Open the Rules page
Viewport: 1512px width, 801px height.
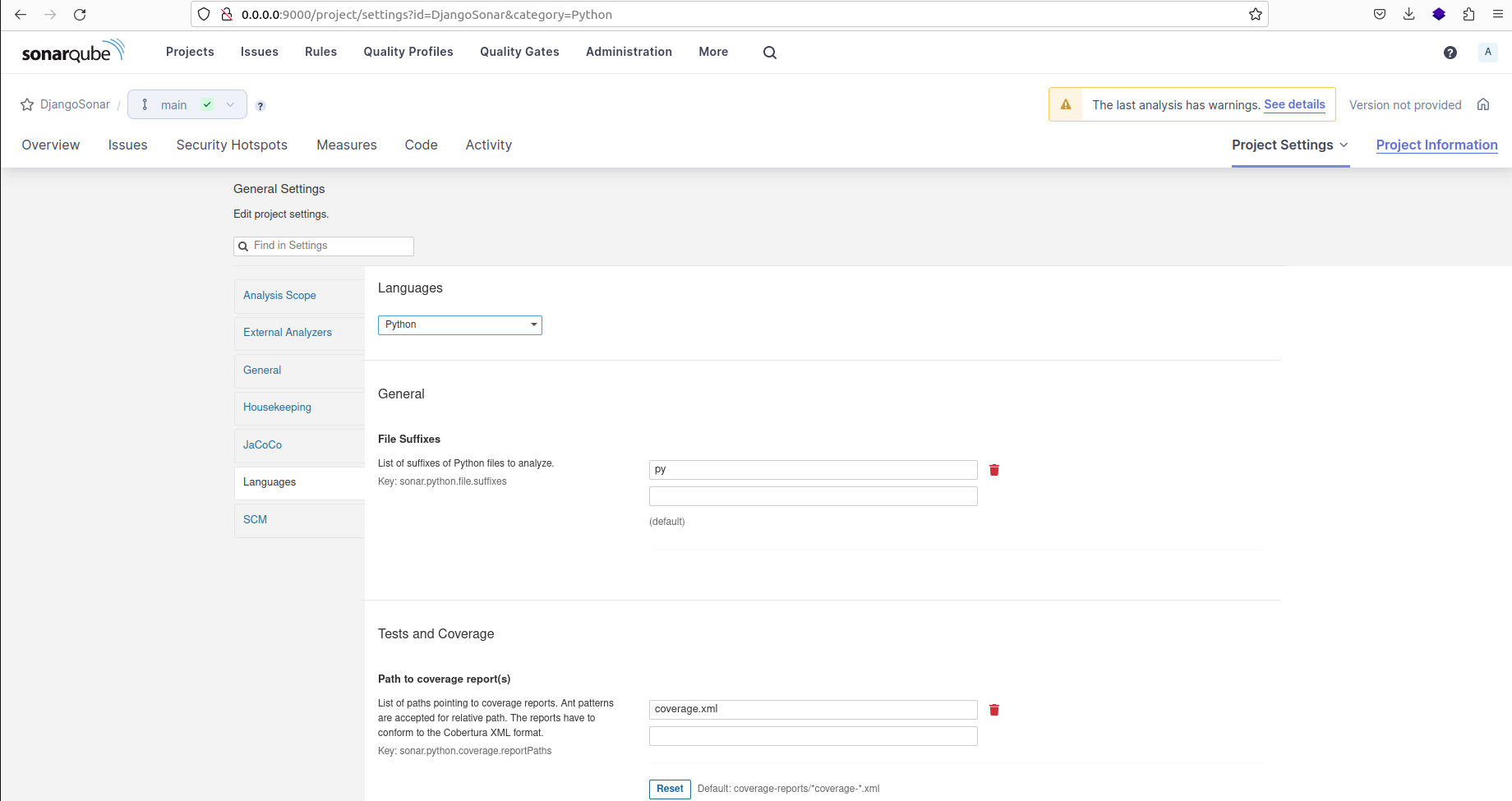320,52
